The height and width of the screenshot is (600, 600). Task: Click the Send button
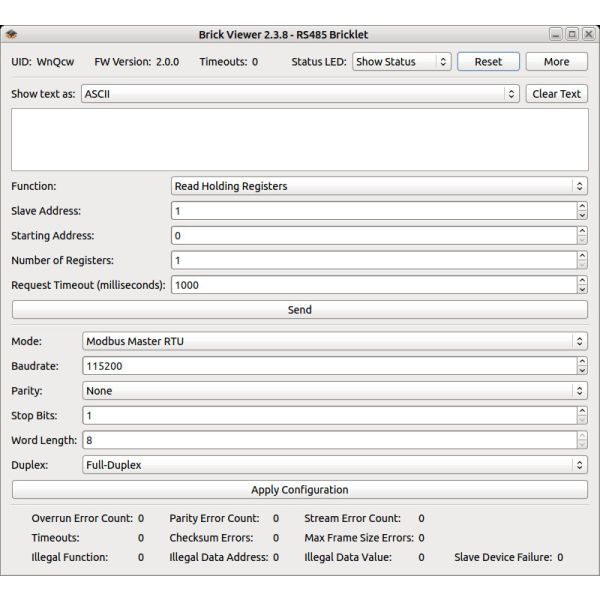click(300, 310)
